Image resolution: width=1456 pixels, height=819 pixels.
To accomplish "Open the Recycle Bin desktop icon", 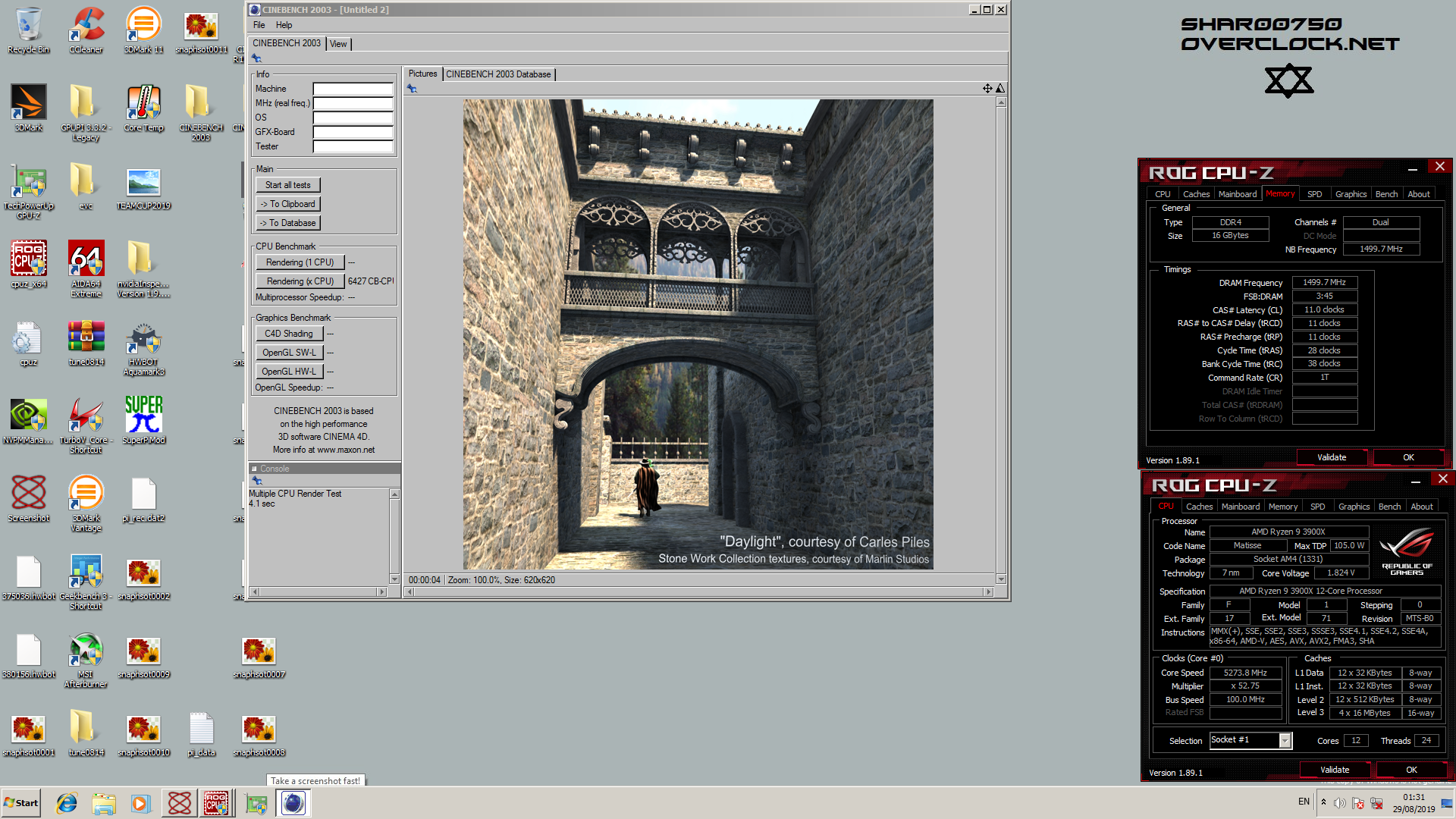I will click(28, 30).
